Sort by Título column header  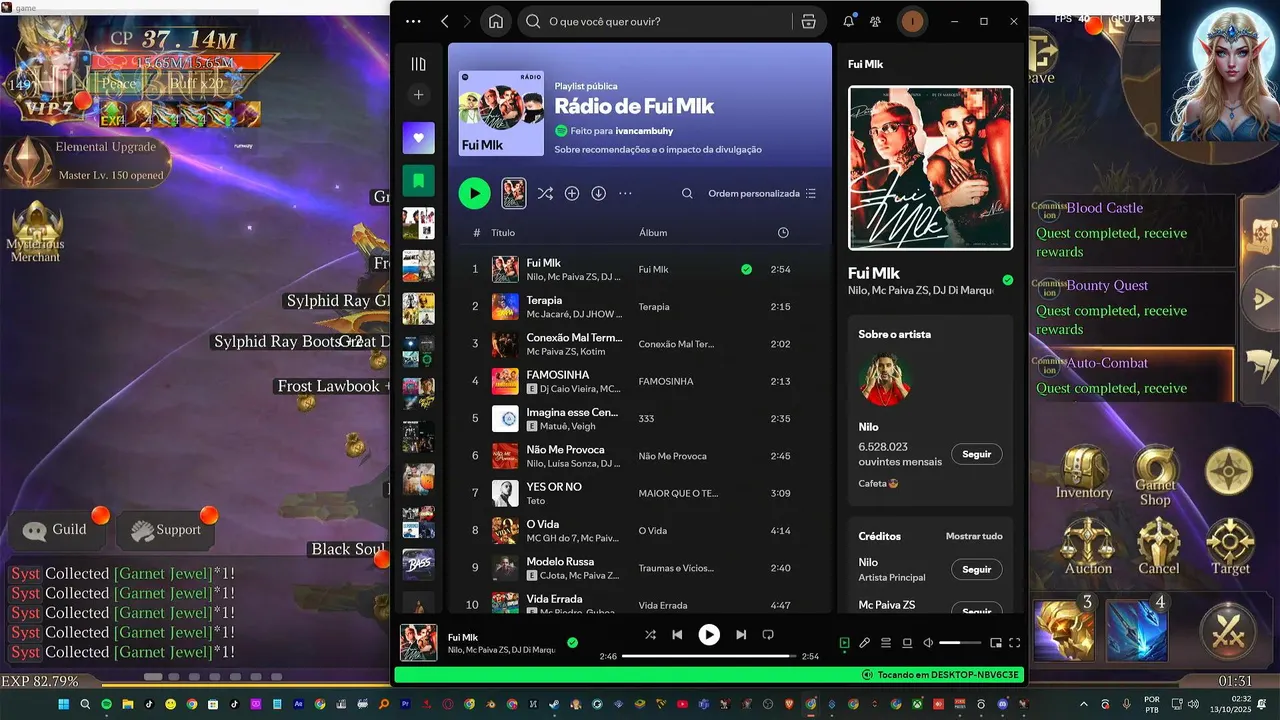(x=503, y=233)
